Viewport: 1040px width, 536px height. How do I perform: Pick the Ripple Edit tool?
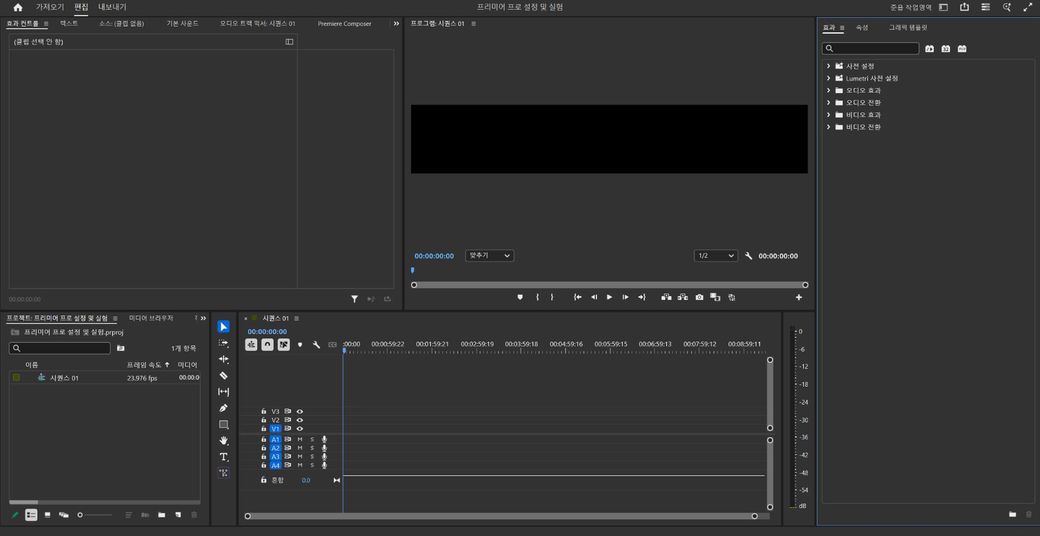[x=224, y=359]
